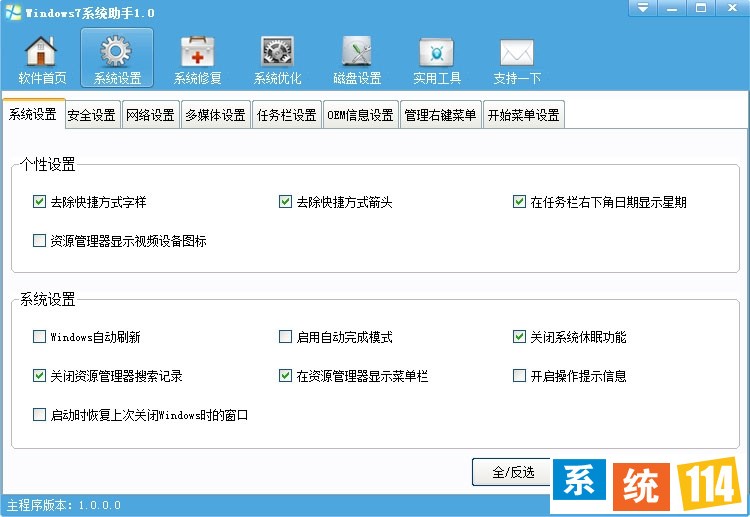Click the 主程序版本: 1.0.0.0 status text

[64, 505]
